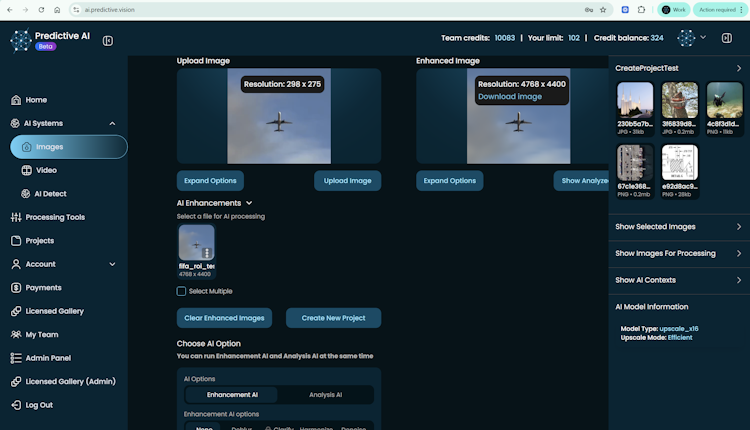This screenshot has width=750, height=430.
Task: Open the browser extensions puzzle icon
Action: pyautogui.click(x=641, y=10)
